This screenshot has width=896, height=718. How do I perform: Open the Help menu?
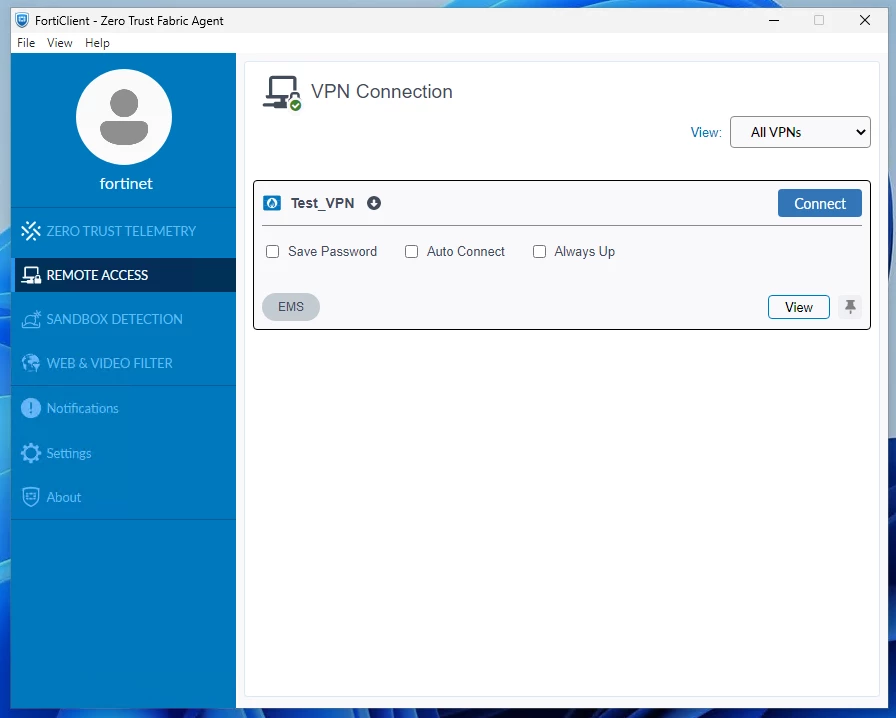tap(97, 43)
